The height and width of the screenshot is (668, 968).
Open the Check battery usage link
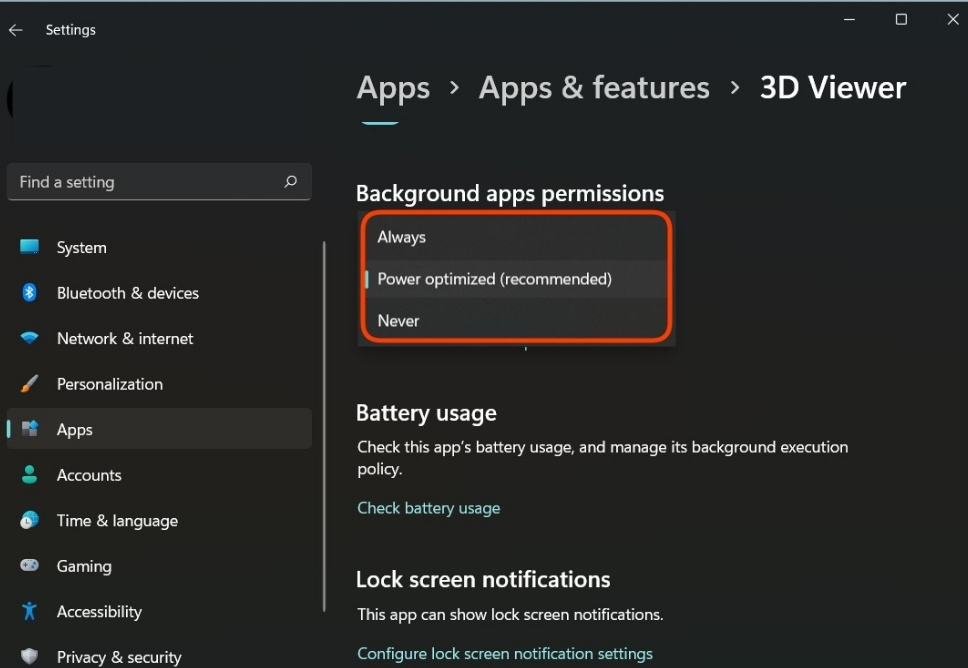(x=429, y=508)
